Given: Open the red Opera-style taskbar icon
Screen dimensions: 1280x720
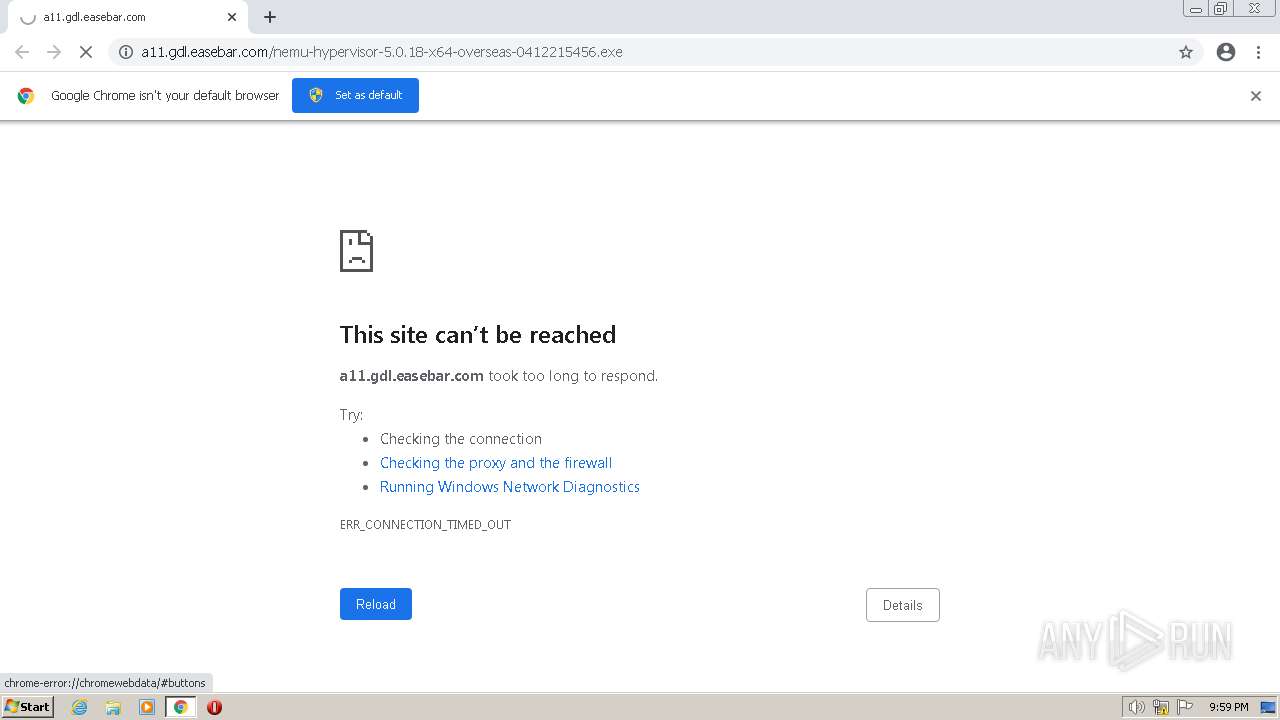Looking at the screenshot, I should point(214,707).
